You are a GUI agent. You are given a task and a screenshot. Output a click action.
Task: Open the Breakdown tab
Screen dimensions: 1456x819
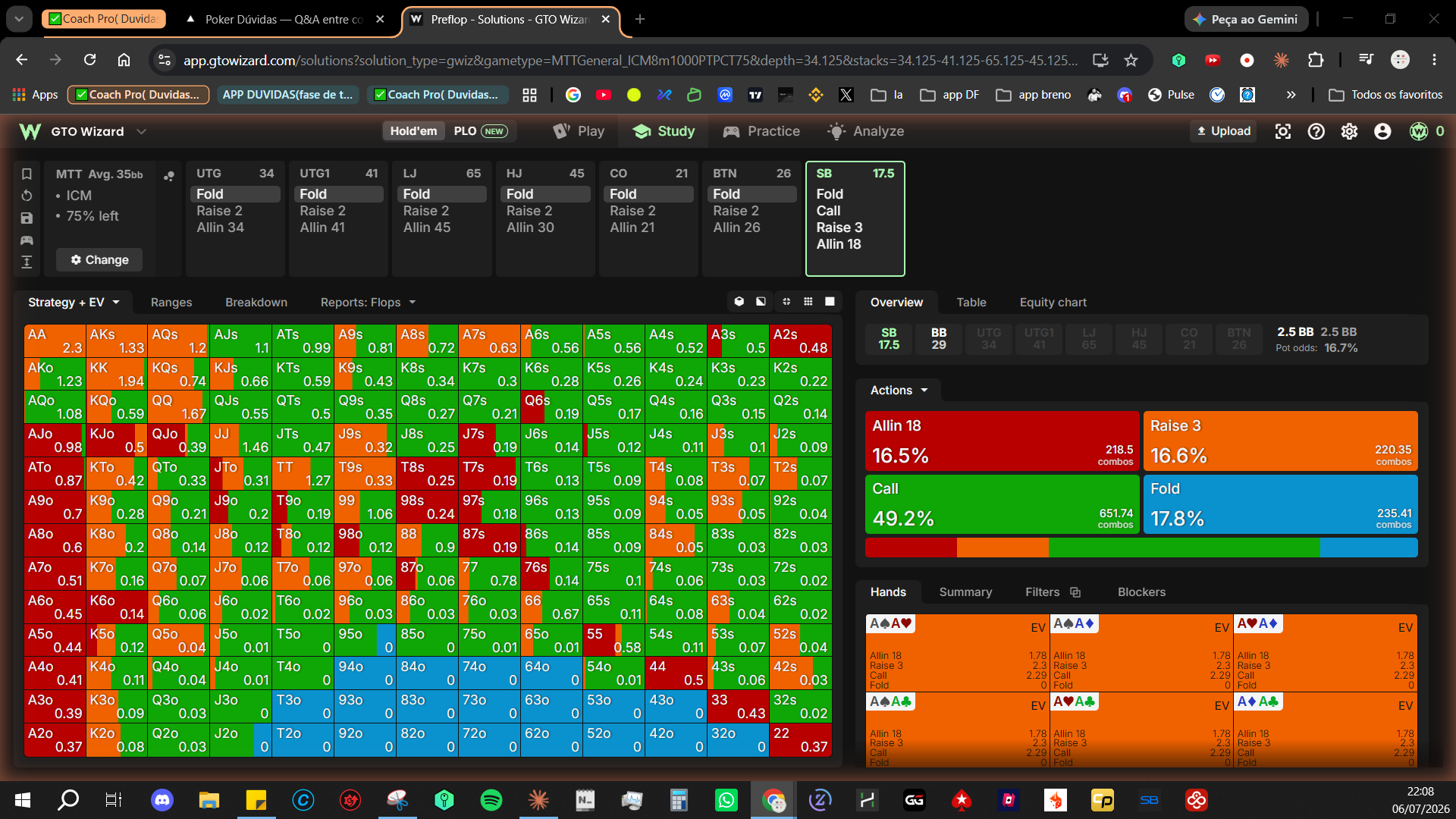[256, 302]
